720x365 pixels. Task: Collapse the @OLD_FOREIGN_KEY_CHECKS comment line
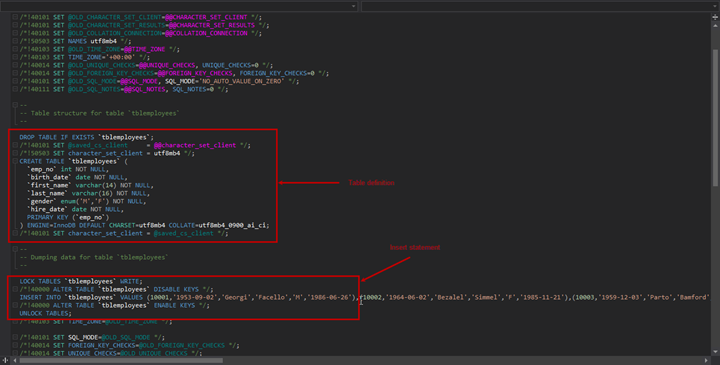click(15, 73)
